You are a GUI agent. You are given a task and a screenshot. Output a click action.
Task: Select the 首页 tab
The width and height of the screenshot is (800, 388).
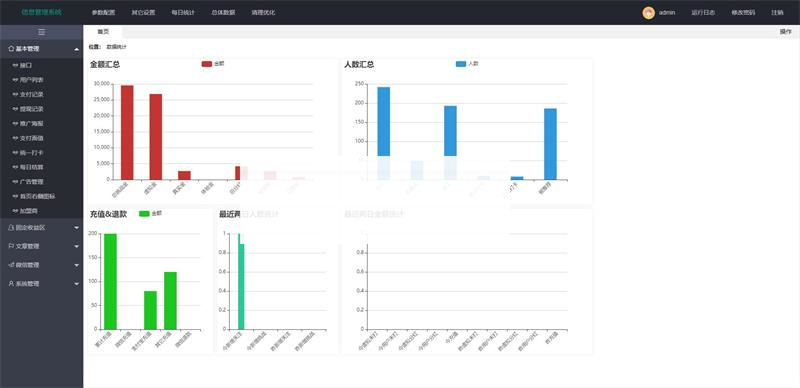coord(103,32)
